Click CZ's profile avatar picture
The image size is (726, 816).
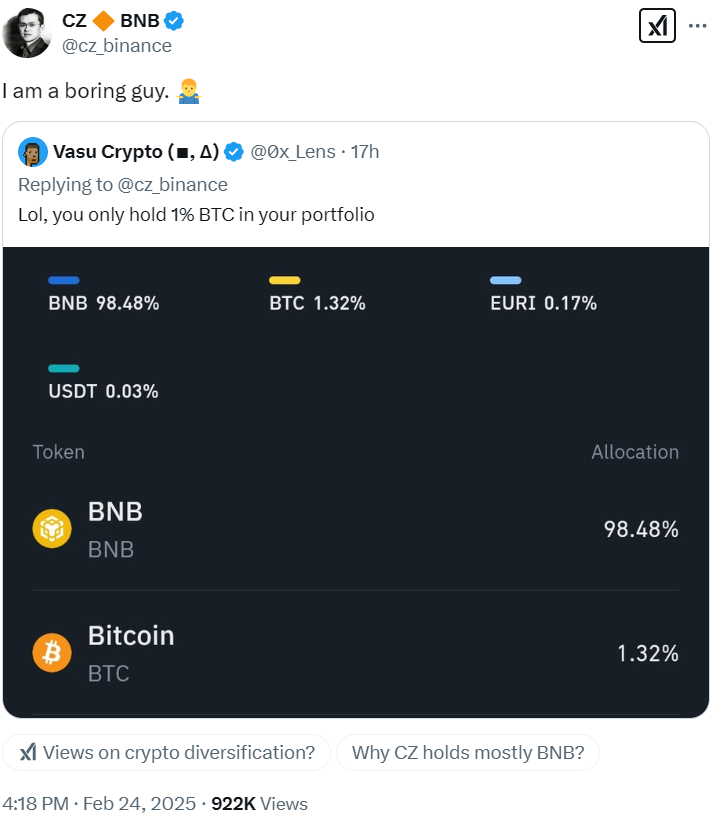(27, 33)
